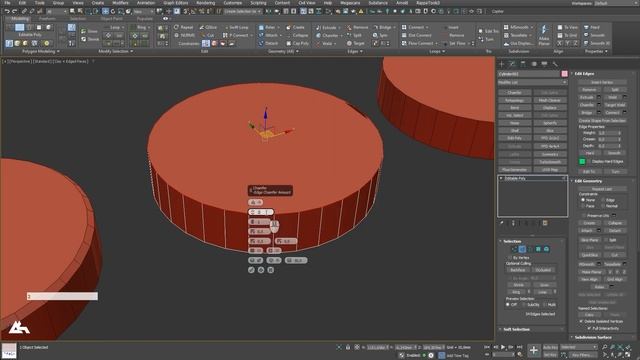Click green Display Hard Edges swatch
Image resolution: width=640 pixels, height=360 pixels.
click(x=582, y=162)
